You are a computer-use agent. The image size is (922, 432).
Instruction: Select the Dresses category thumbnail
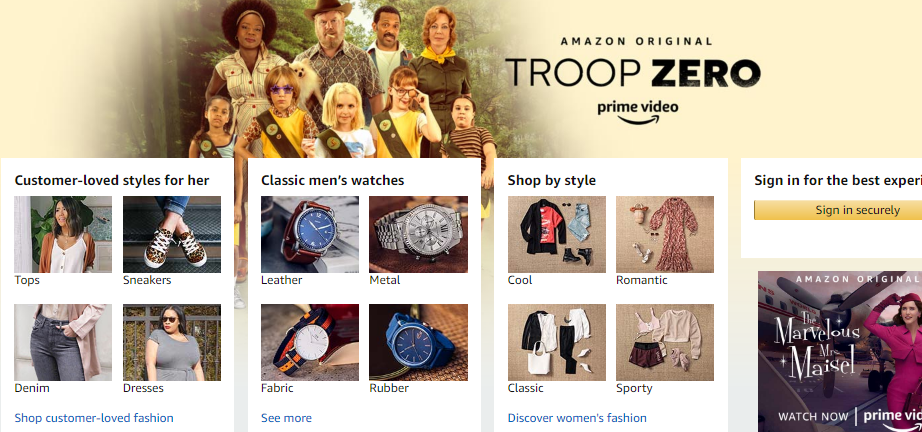(x=172, y=342)
